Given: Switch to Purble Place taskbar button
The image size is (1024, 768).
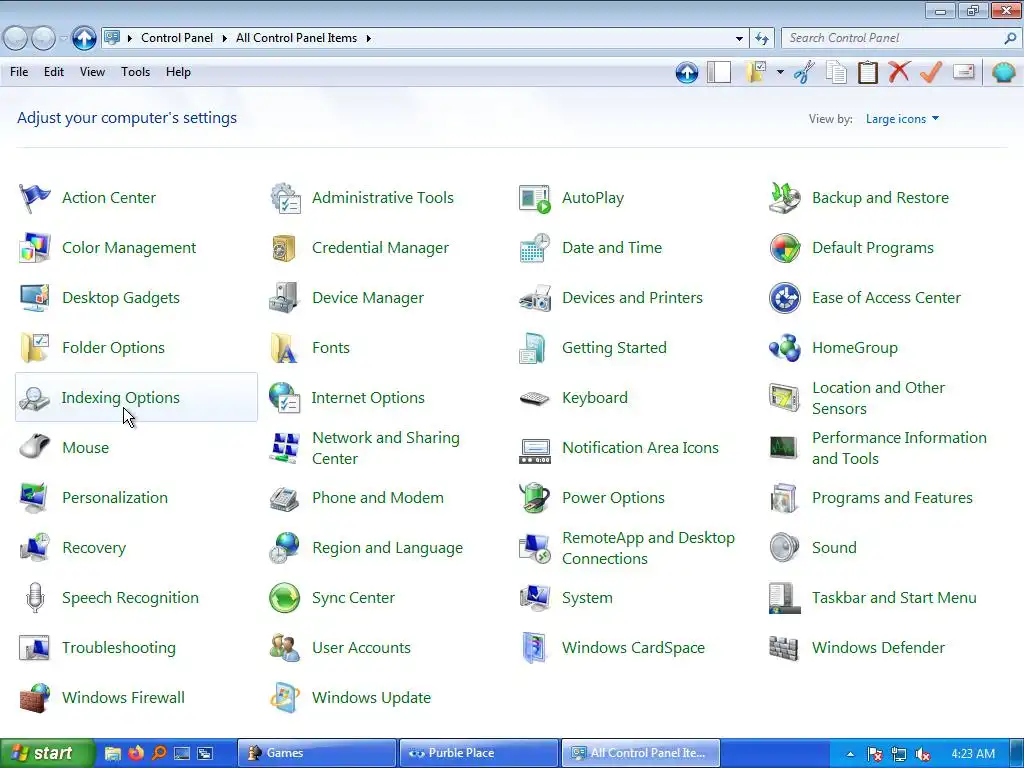Looking at the screenshot, I should tap(479, 753).
